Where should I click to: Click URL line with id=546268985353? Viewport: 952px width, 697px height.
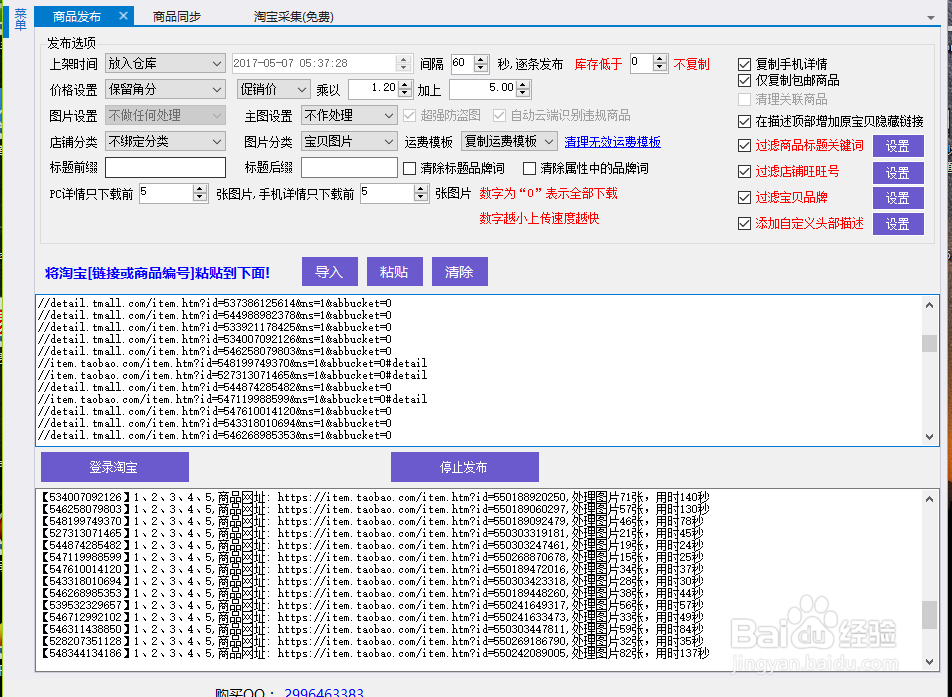pyautogui.click(x=214, y=435)
